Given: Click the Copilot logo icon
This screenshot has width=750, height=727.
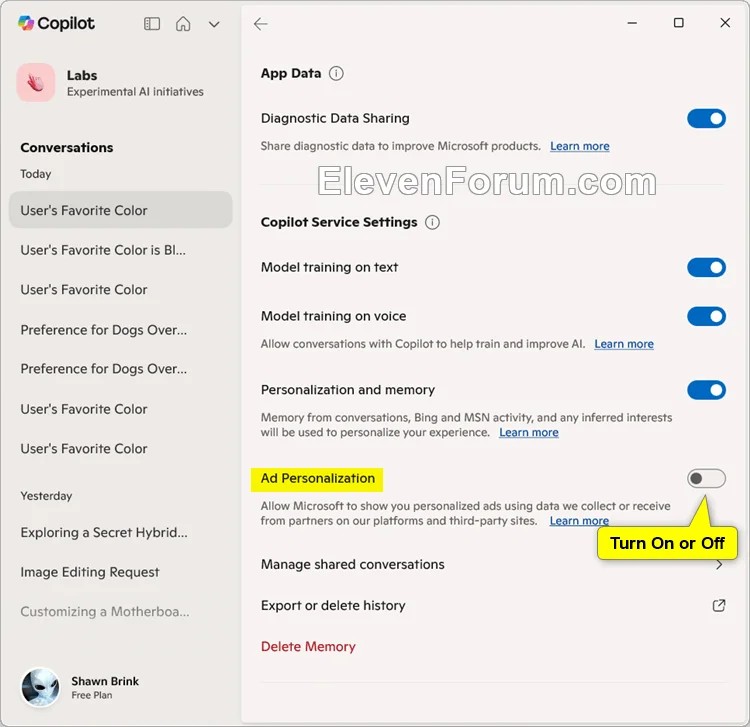Looking at the screenshot, I should click(26, 23).
